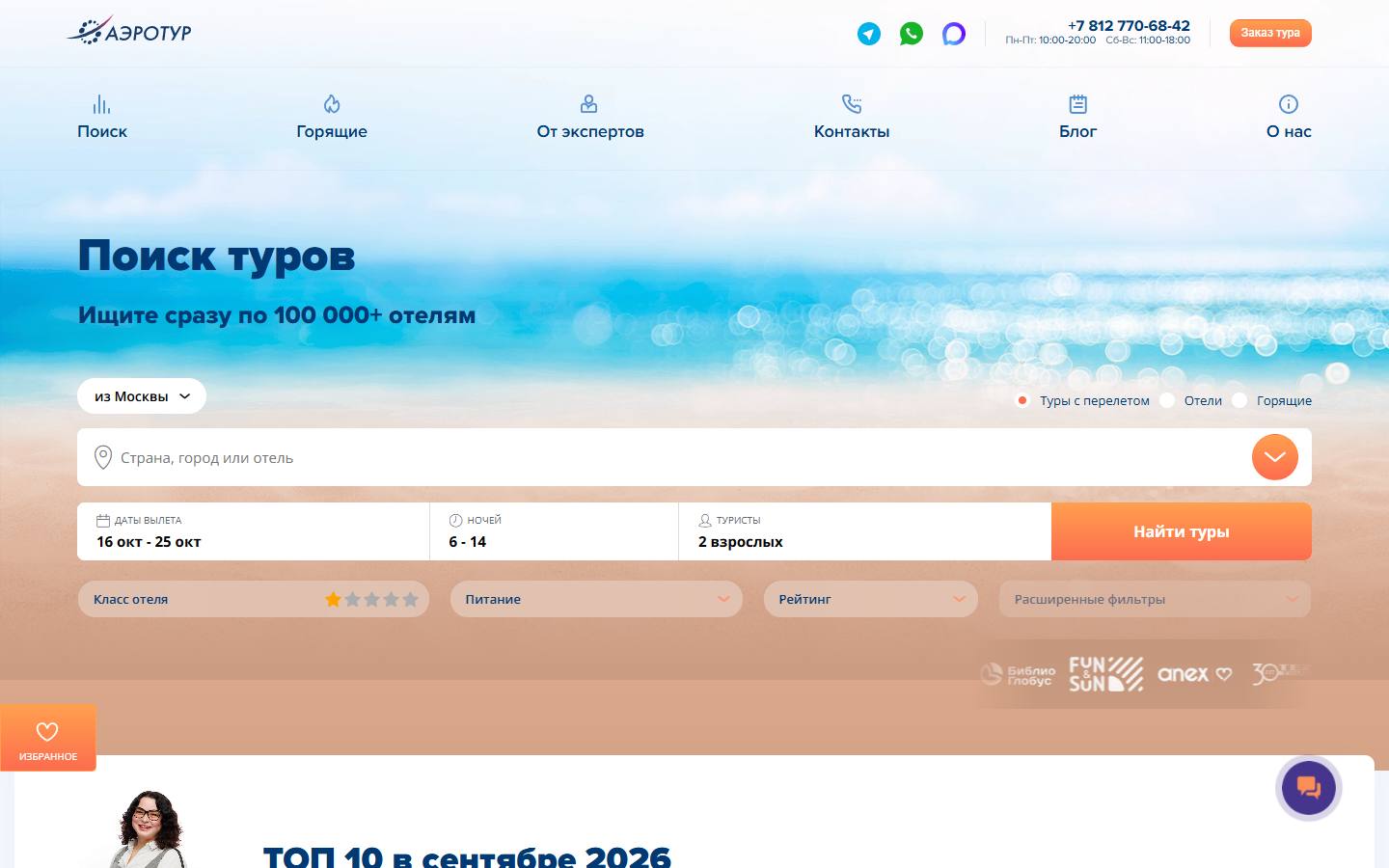
Task: Open the WhatsApp messenger icon
Action: (x=912, y=34)
